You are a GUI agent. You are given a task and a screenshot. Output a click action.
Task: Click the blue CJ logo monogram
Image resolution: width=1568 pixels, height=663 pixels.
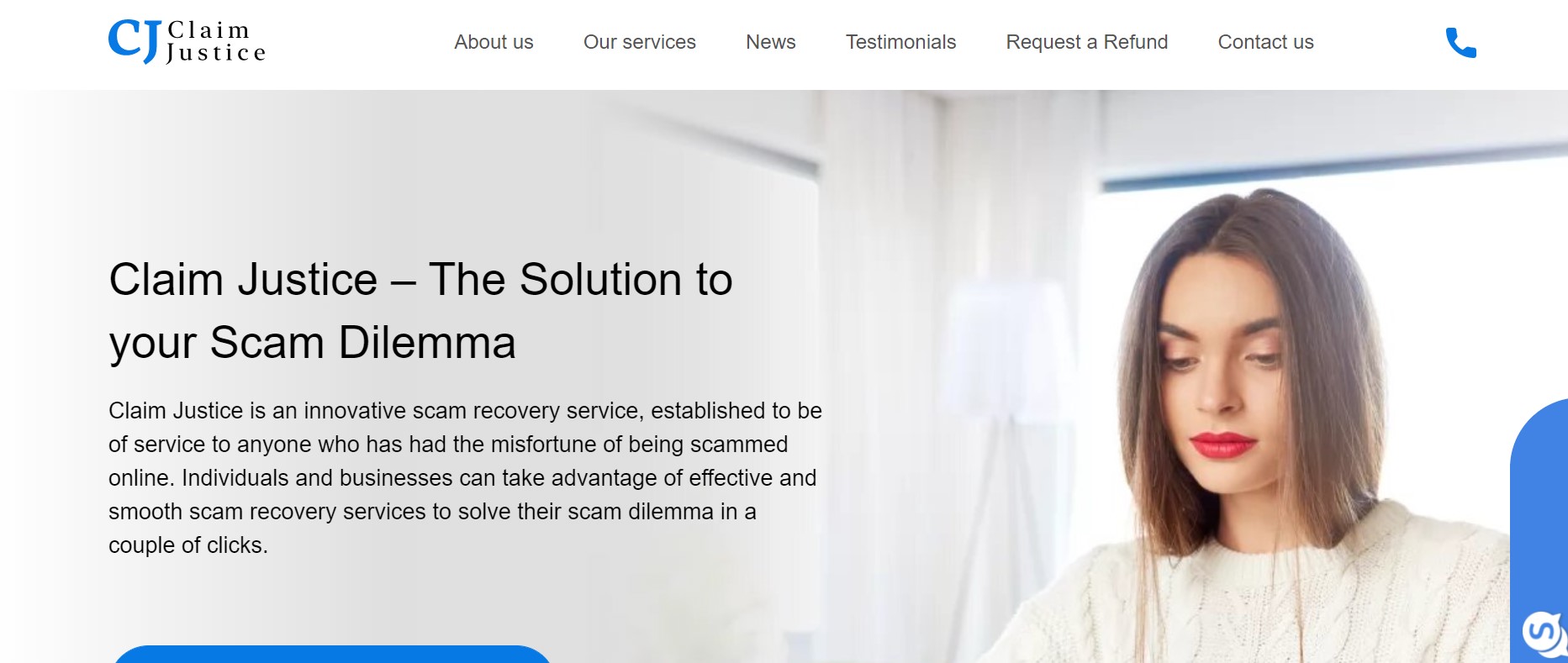coord(134,41)
